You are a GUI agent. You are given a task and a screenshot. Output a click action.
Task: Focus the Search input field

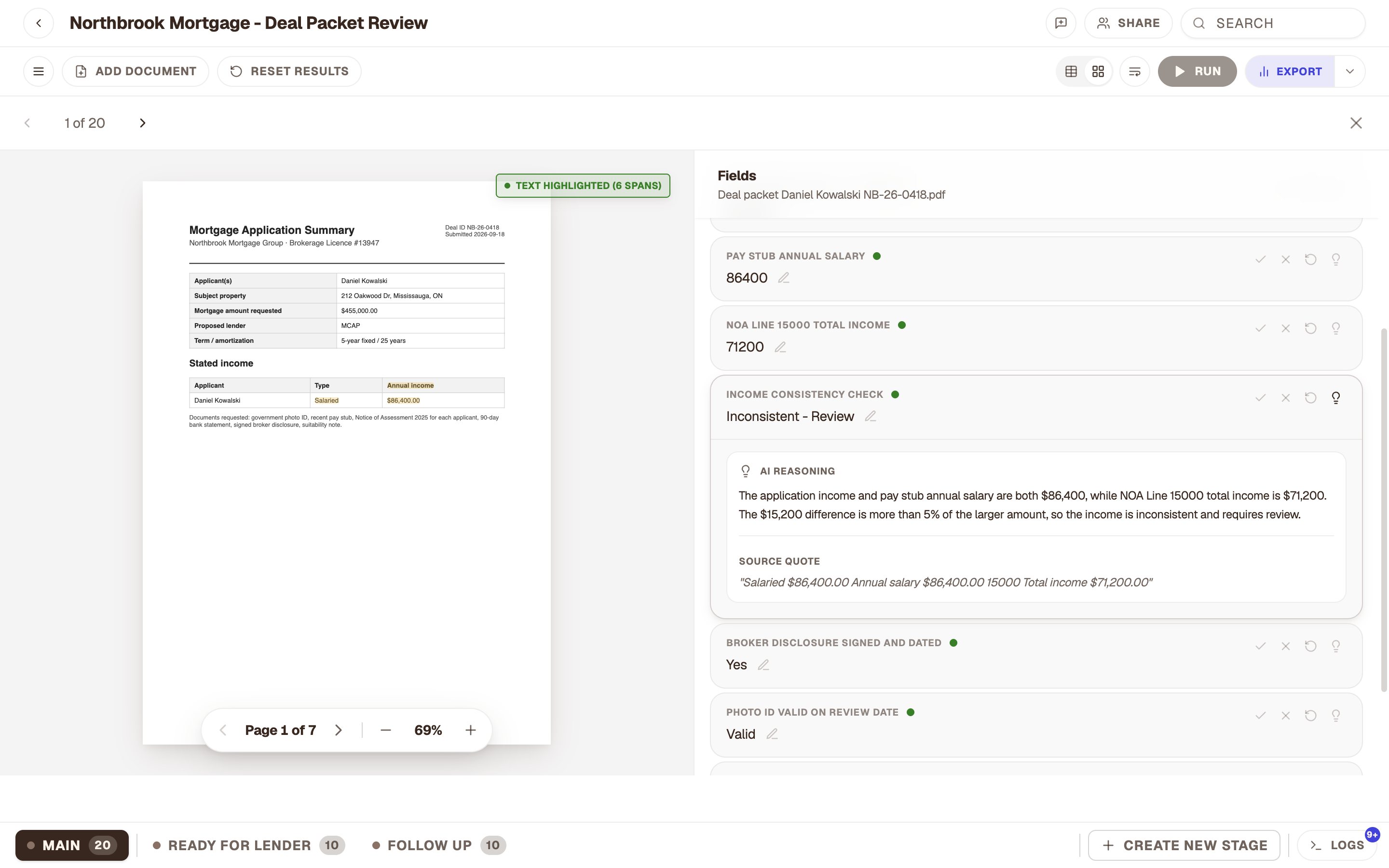coord(1273,23)
